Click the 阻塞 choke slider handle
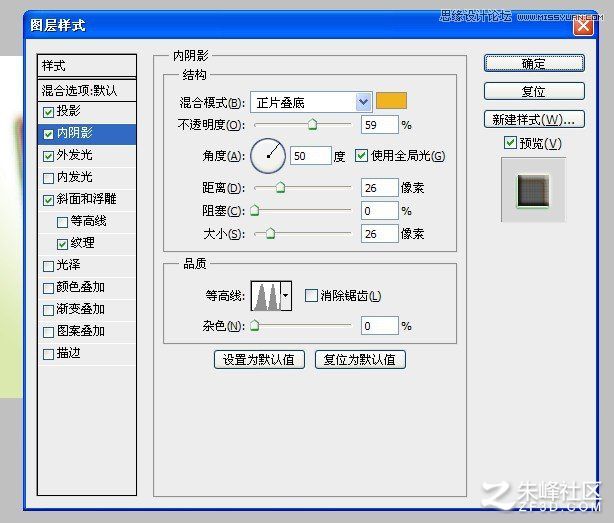The height and width of the screenshot is (523, 614). pyautogui.click(x=255, y=210)
